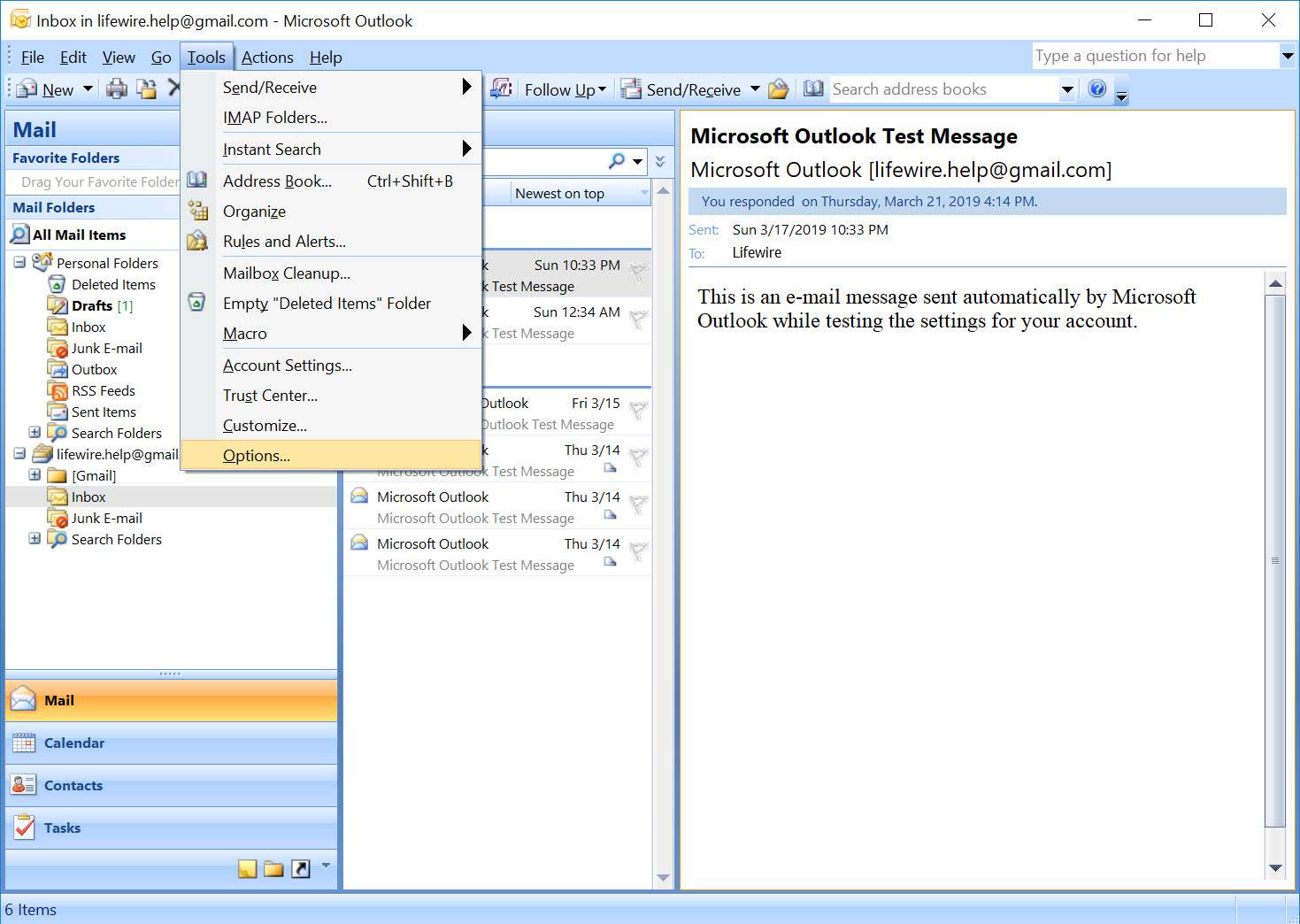
Task: Open the Sent Items folder
Action: coord(104,412)
